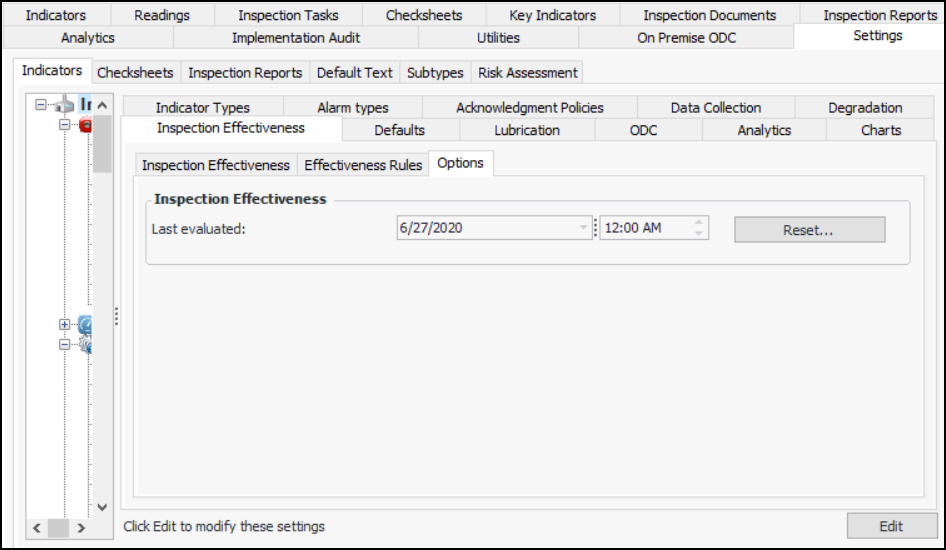Go to top-level Checksheets tab
This screenshot has height=550, width=946.
424,15
